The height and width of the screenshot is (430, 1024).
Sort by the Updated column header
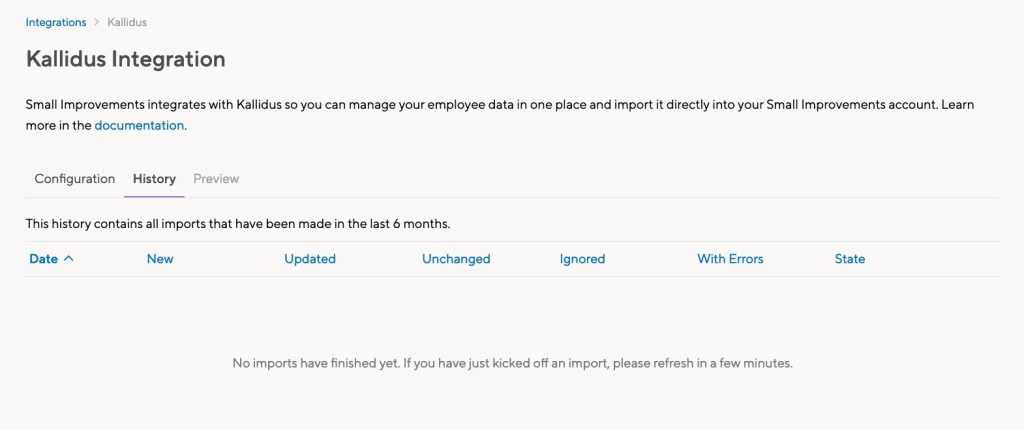tap(310, 259)
